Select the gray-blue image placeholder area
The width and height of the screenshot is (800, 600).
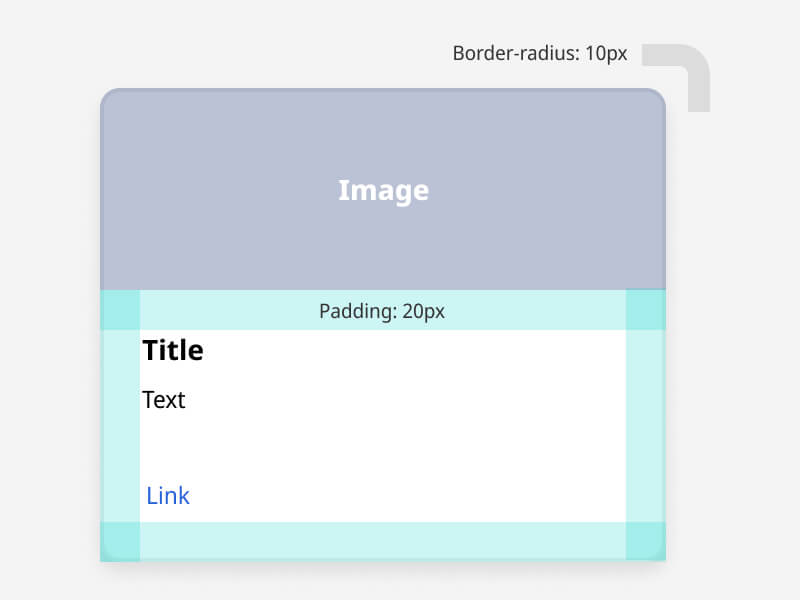point(383,189)
